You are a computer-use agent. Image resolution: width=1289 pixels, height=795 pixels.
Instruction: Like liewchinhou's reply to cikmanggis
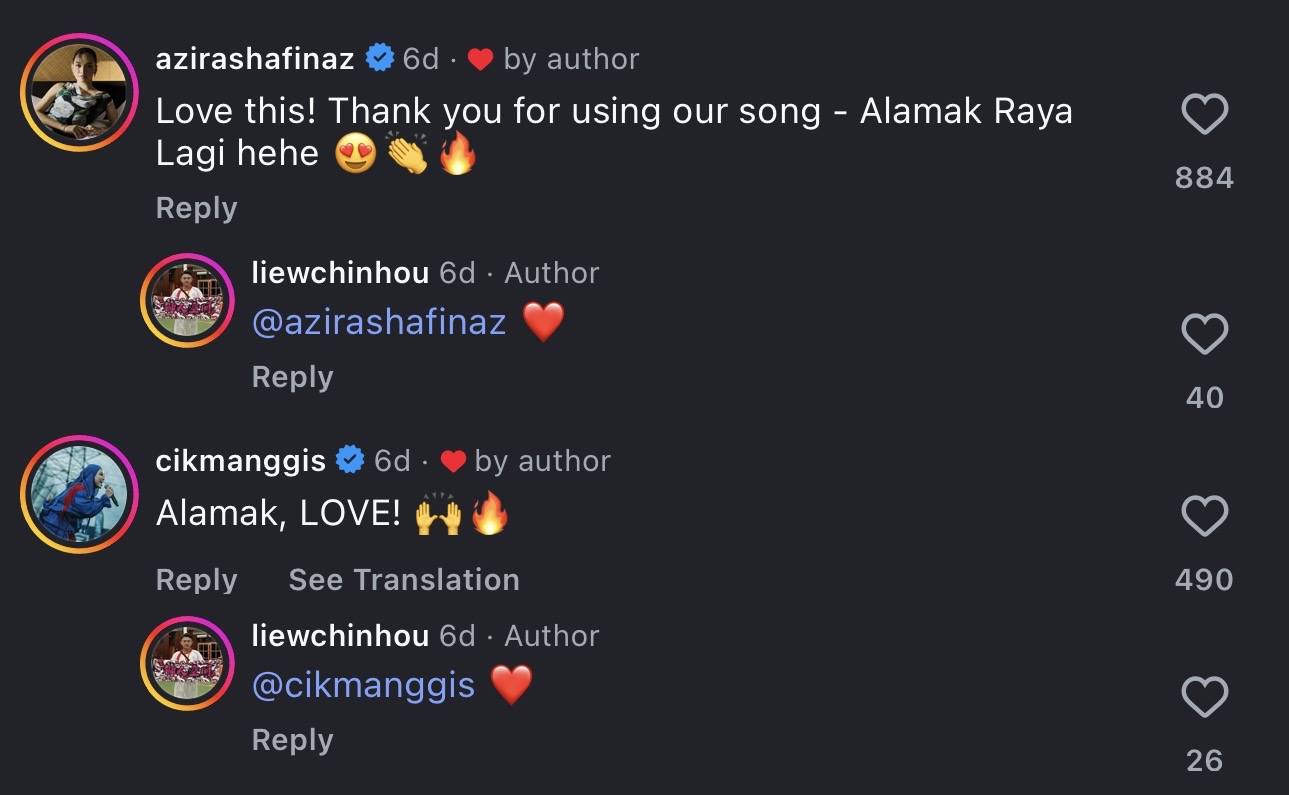click(x=1204, y=697)
